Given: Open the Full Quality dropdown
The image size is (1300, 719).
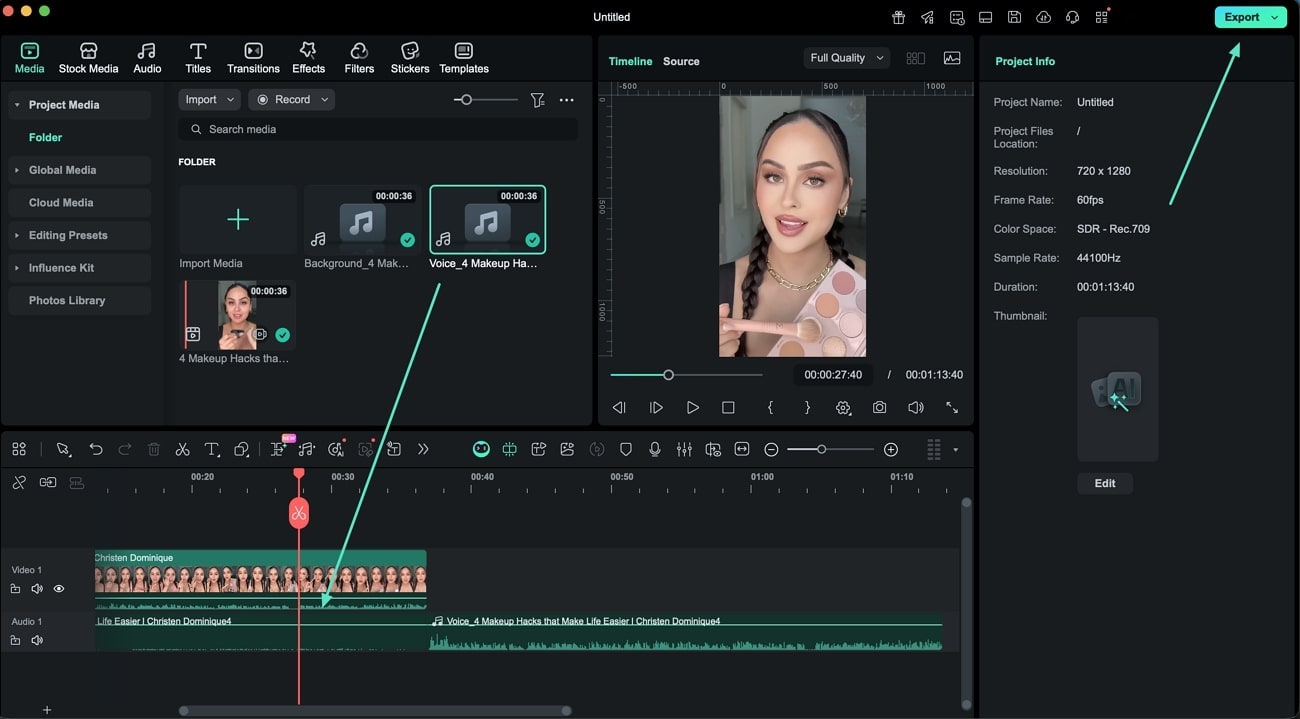Looking at the screenshot, I should click(x=846, y=58).
